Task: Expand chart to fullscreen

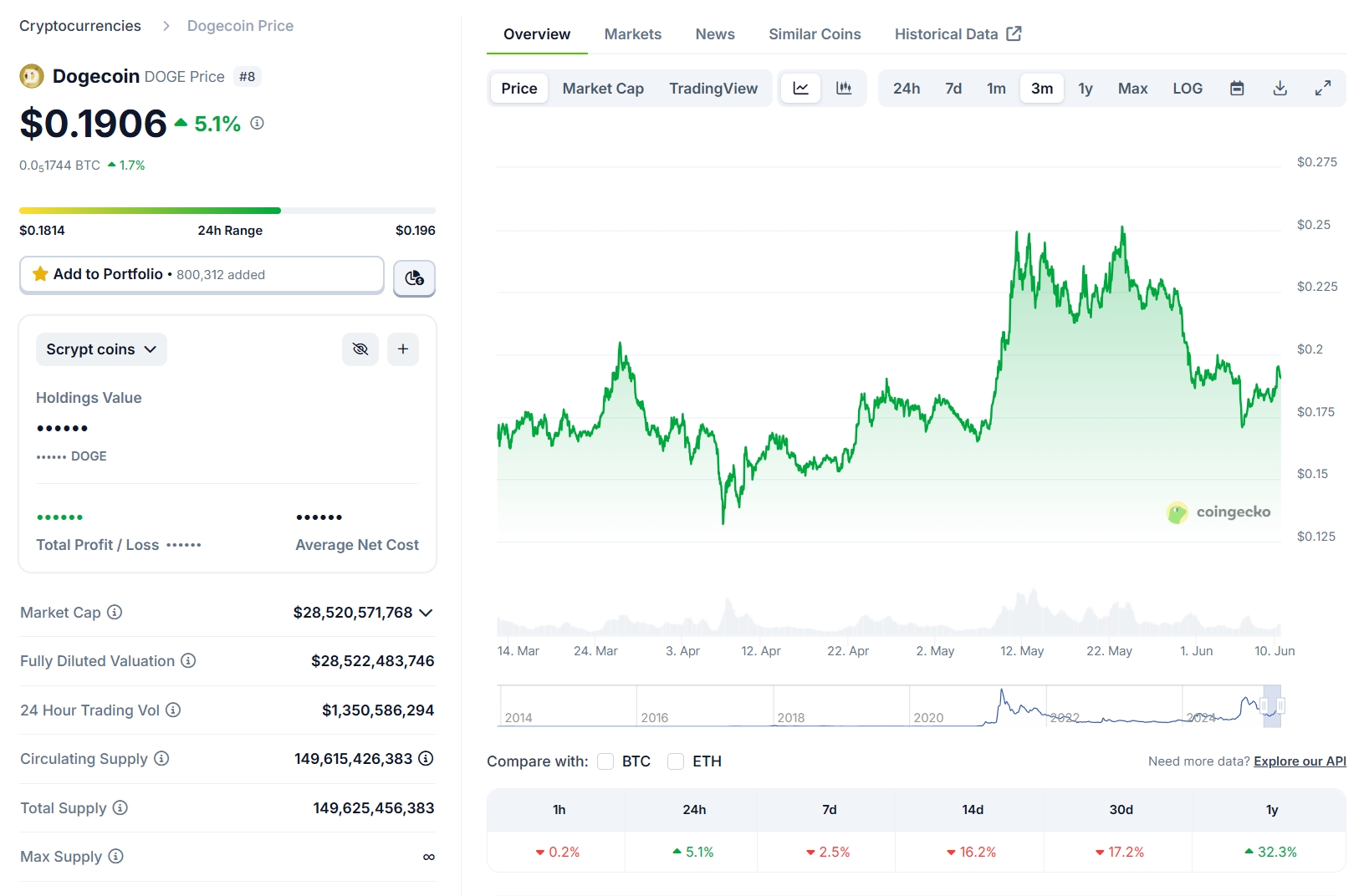Action: click(x=1322, y=88)
